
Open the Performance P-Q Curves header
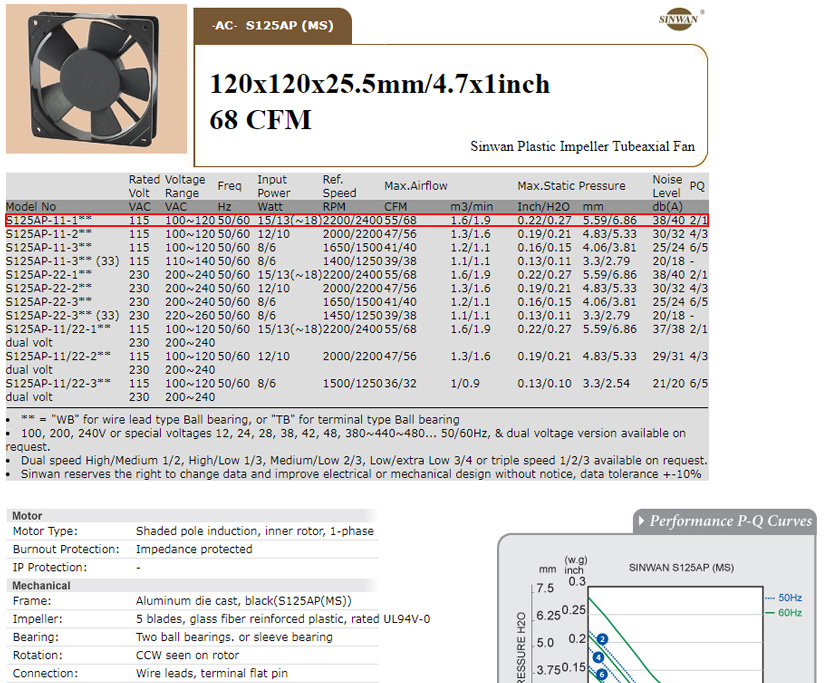(725, 521)
